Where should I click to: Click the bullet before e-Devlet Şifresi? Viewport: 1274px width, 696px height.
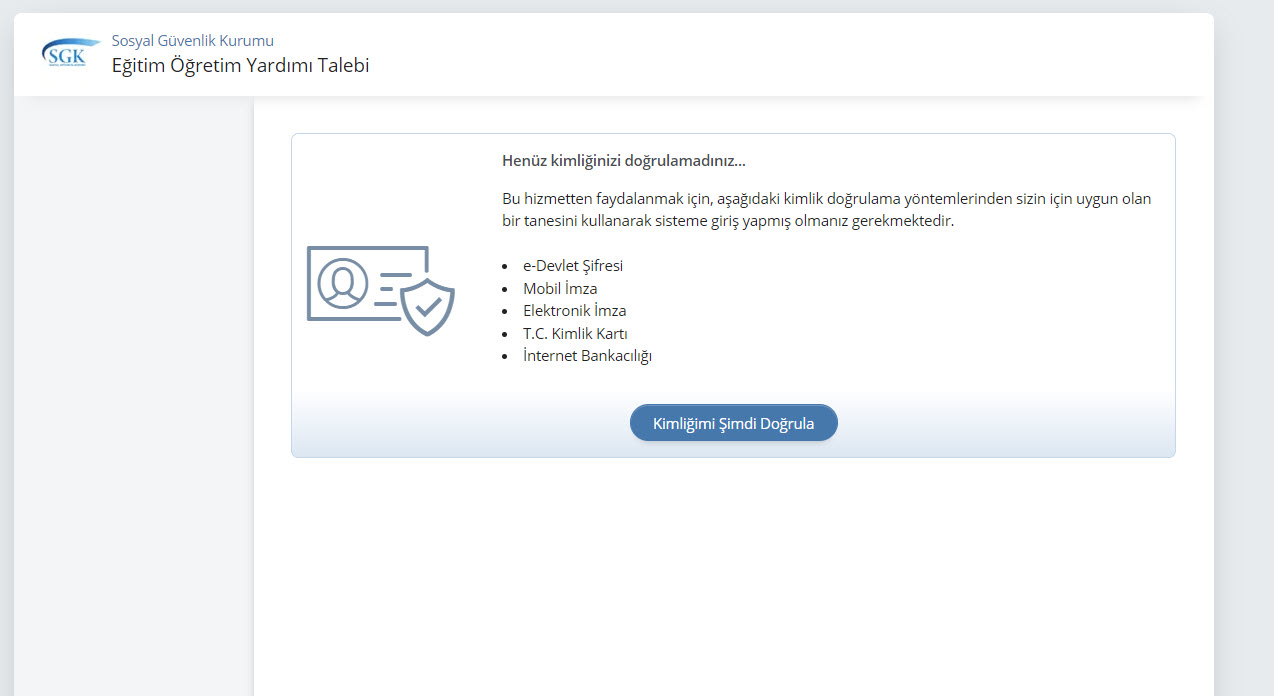tap(507, 267)
